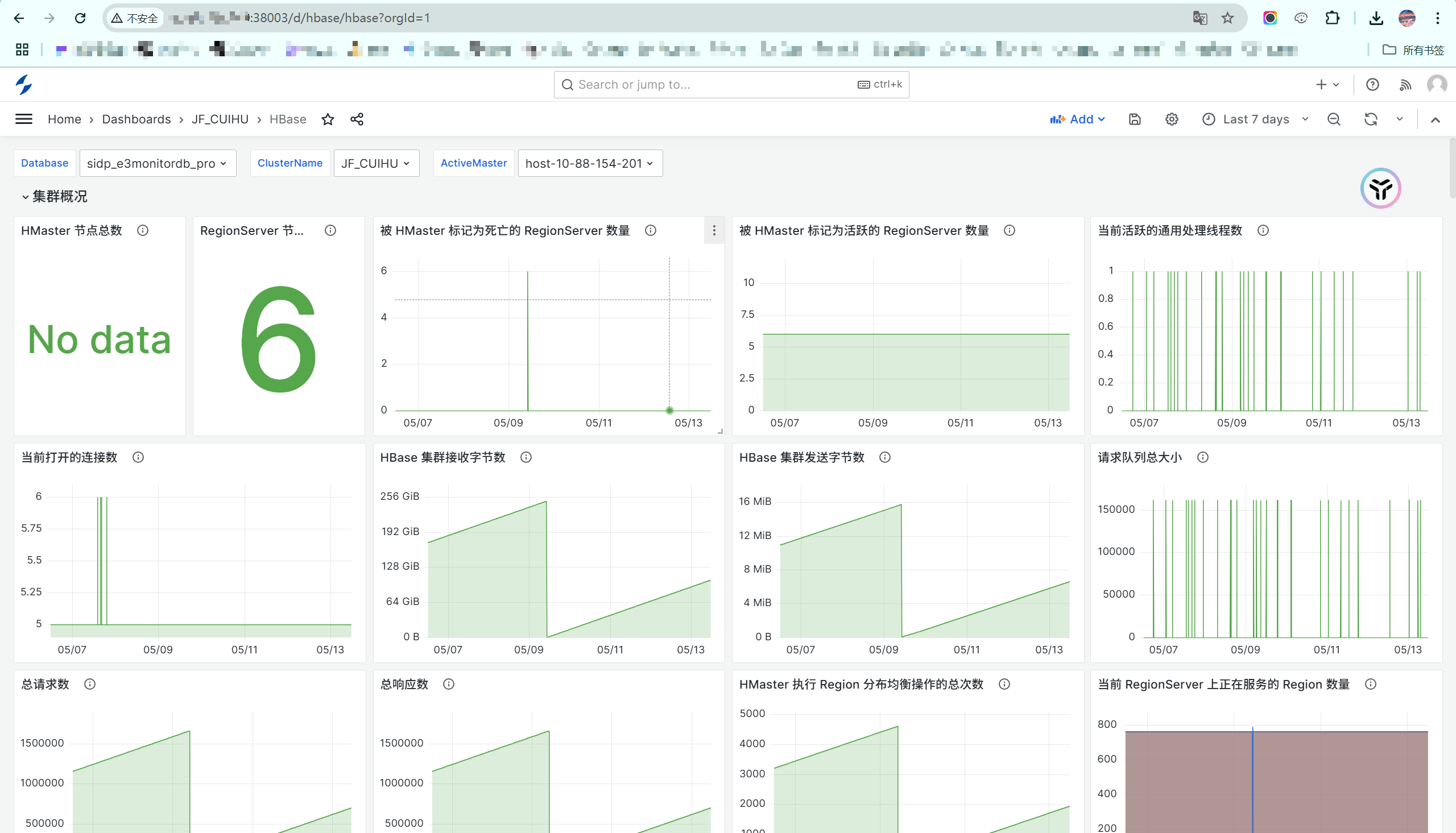The height and width of the screenshot is (833, 1456).
Task: Open the Grafana help menu
Action: [1372, 84]
